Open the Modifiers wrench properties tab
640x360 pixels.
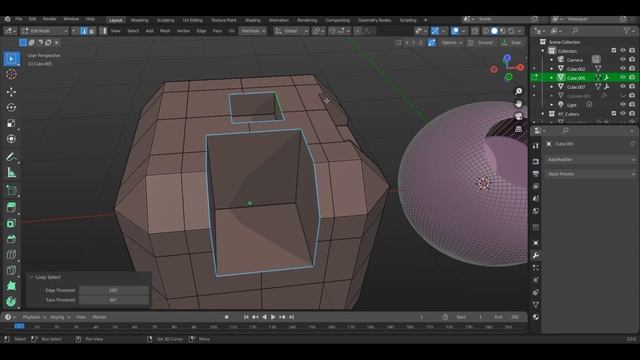(x=536, y=256)
